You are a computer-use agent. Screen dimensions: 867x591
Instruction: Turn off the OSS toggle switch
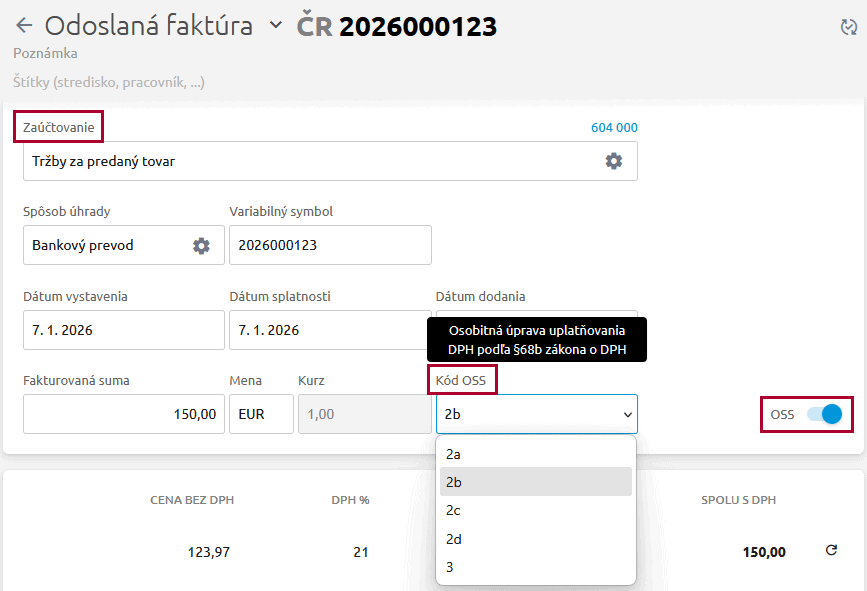[825, 414]
